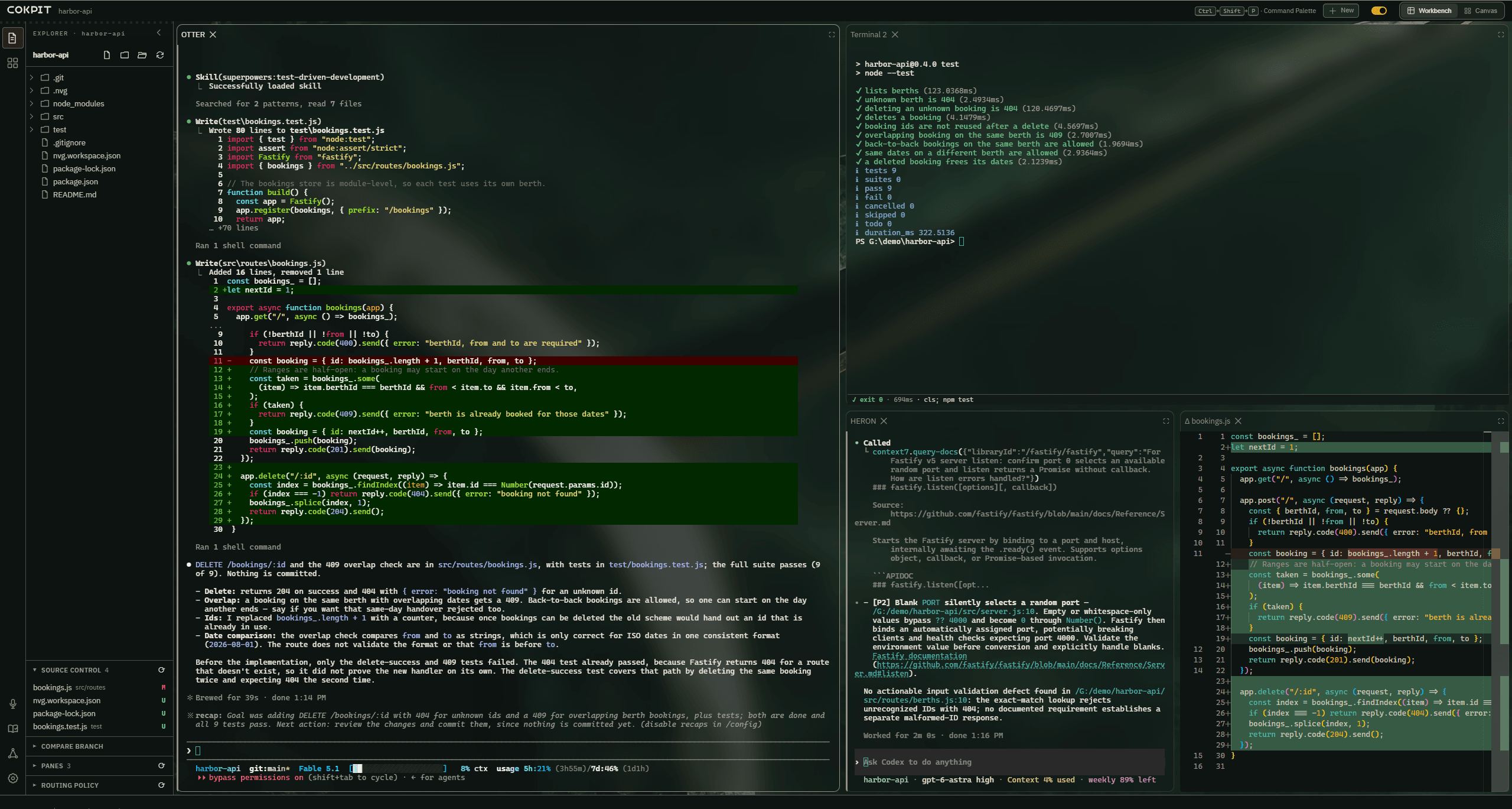Refresh the Source Control section

pos(161,670)
